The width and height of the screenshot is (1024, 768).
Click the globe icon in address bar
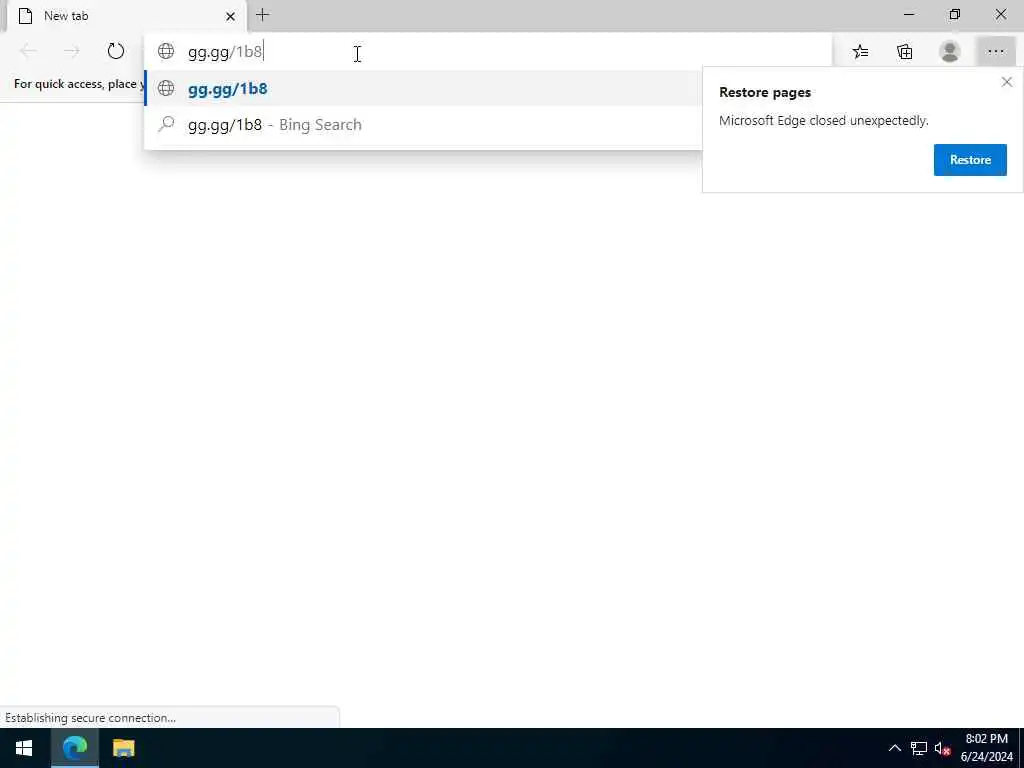(x=166, y=51)
